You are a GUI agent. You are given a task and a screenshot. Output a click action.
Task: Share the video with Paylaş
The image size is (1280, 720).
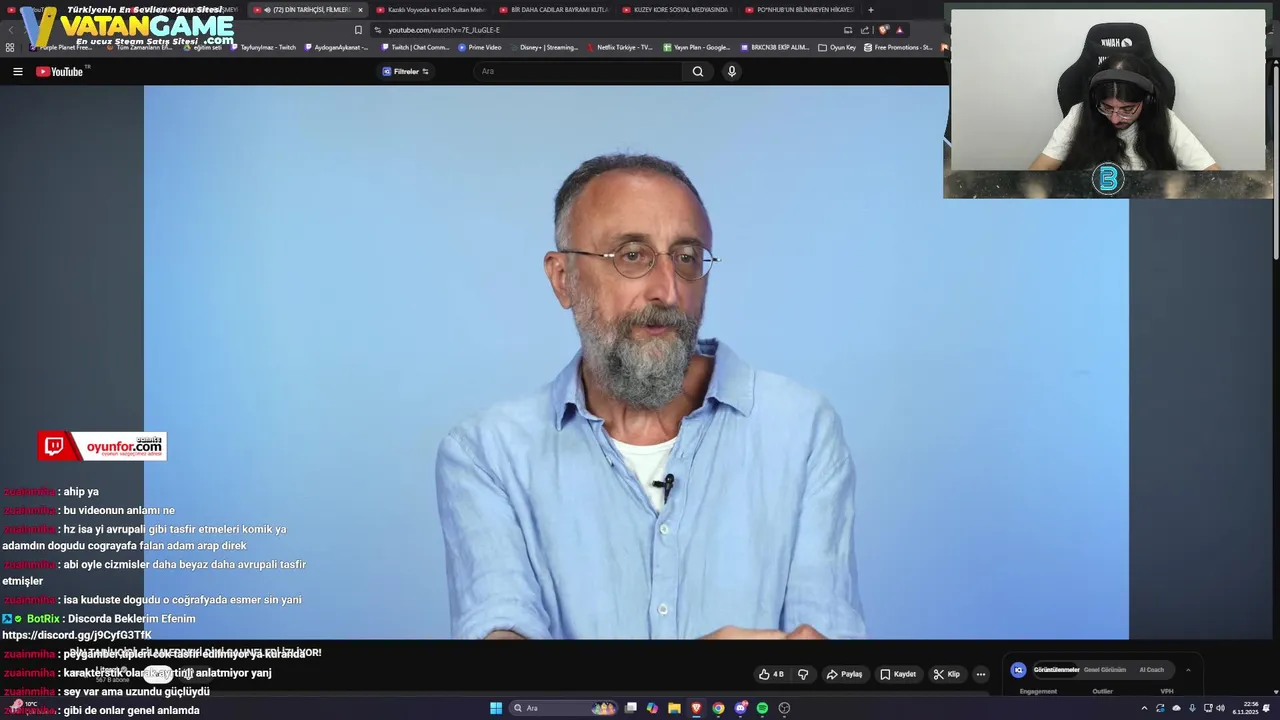(844, 674)
